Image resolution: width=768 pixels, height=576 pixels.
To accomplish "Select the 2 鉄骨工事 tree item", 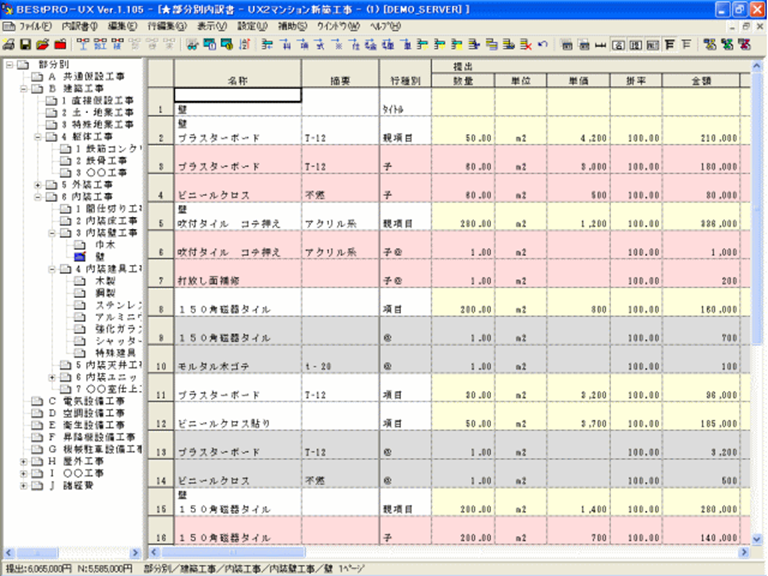I will [101, 161].
